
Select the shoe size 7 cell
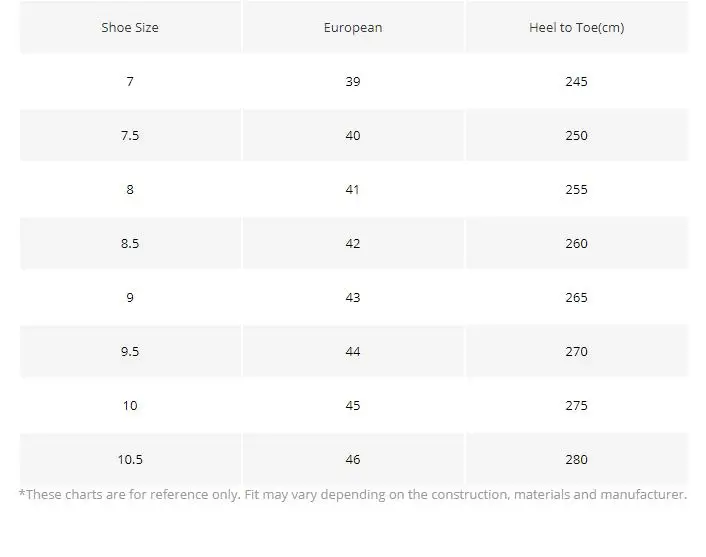[130, 82]
